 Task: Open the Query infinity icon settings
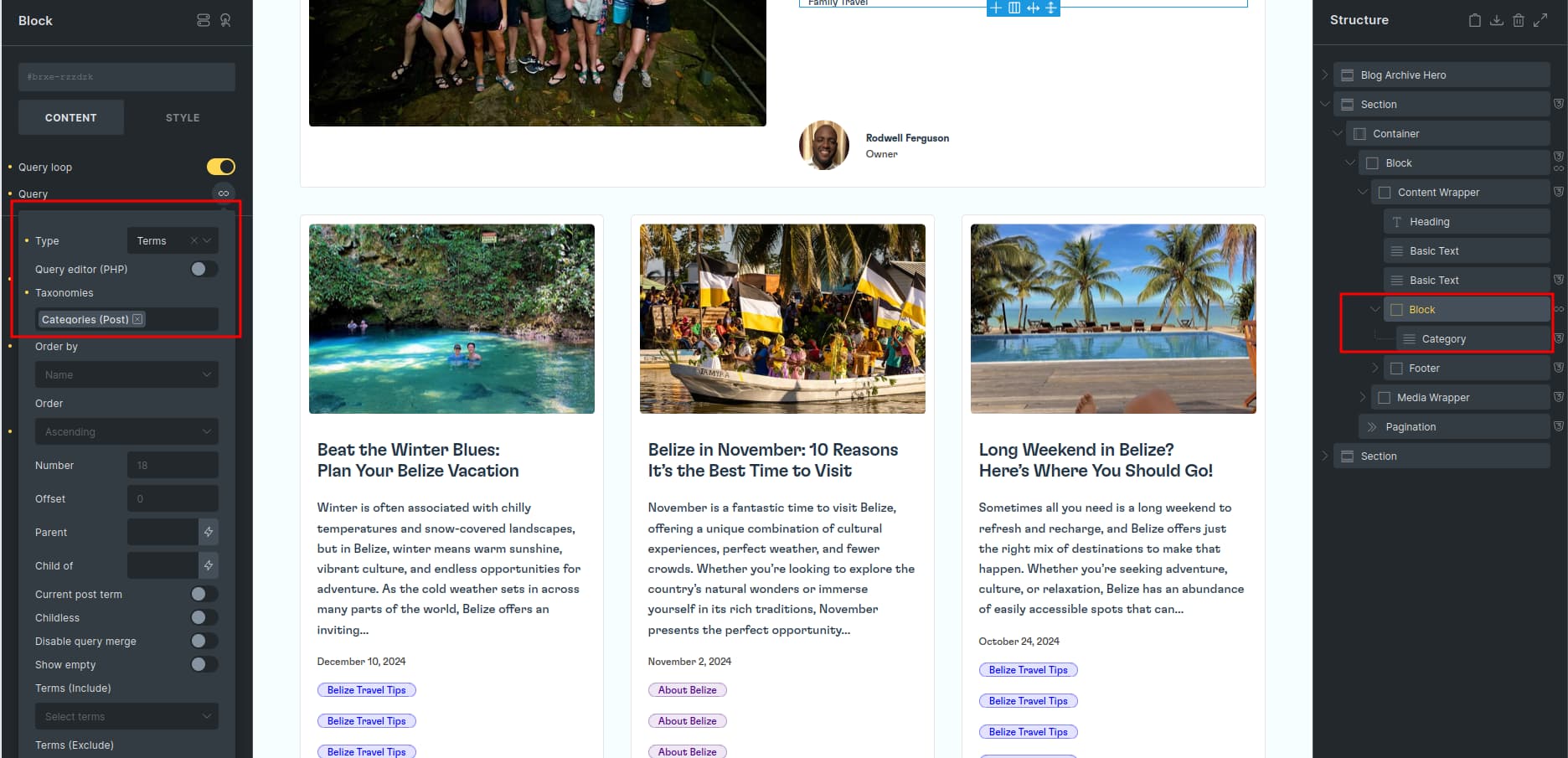tap(223, 193)
